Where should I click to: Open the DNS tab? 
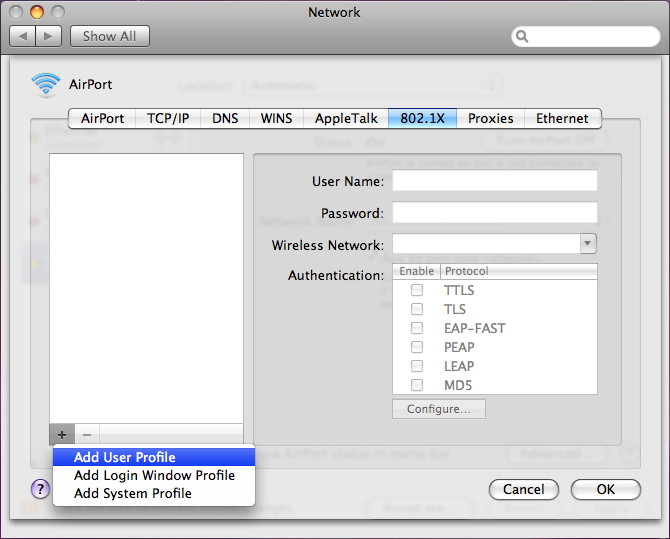[x=225, y=118]
